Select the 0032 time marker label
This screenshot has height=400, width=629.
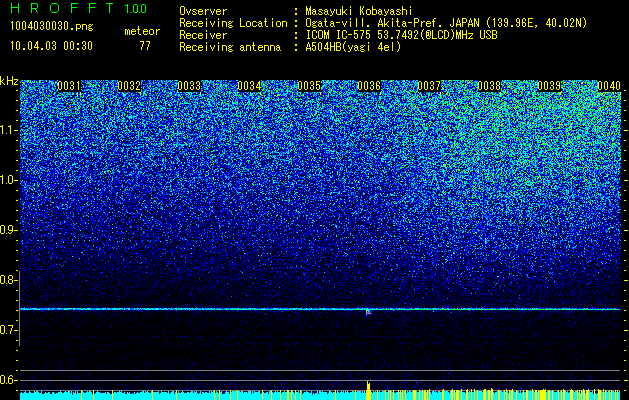[129, 86]
